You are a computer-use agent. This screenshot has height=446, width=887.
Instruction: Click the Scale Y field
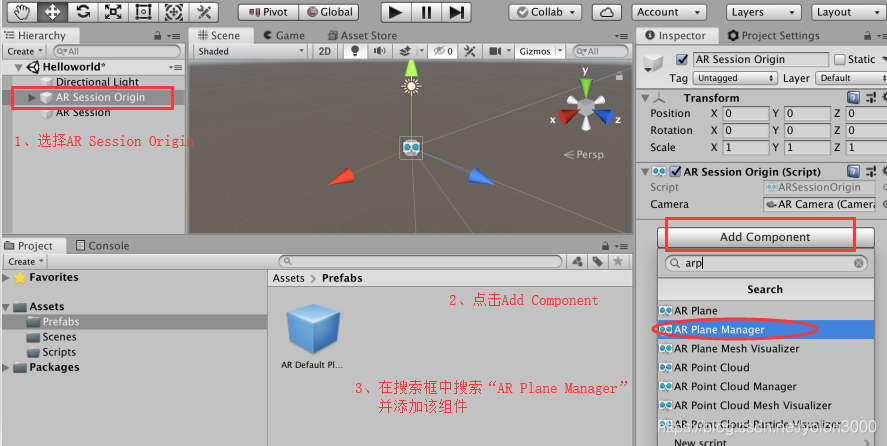pyautogui.click(x=807, y=148)
